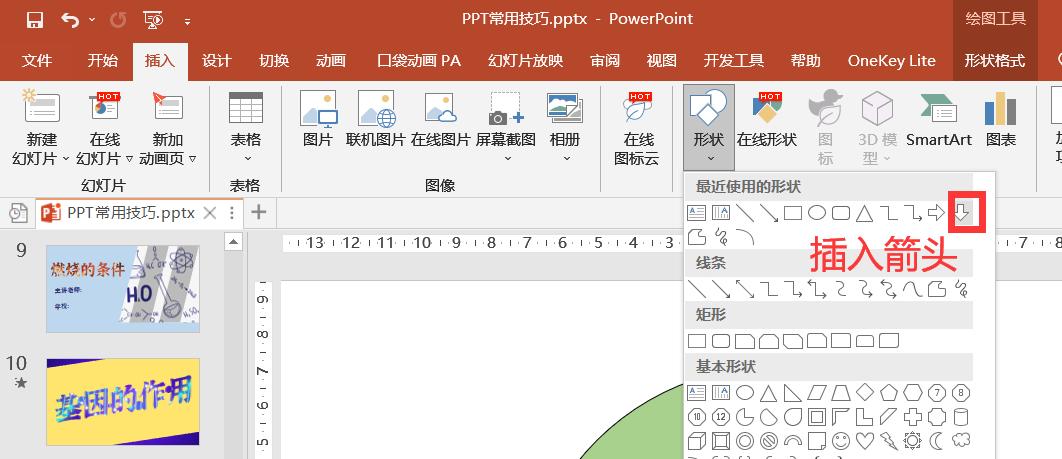Select cross shape in 基本形状
Screen dimensions: 1062x459
[912, 416]
